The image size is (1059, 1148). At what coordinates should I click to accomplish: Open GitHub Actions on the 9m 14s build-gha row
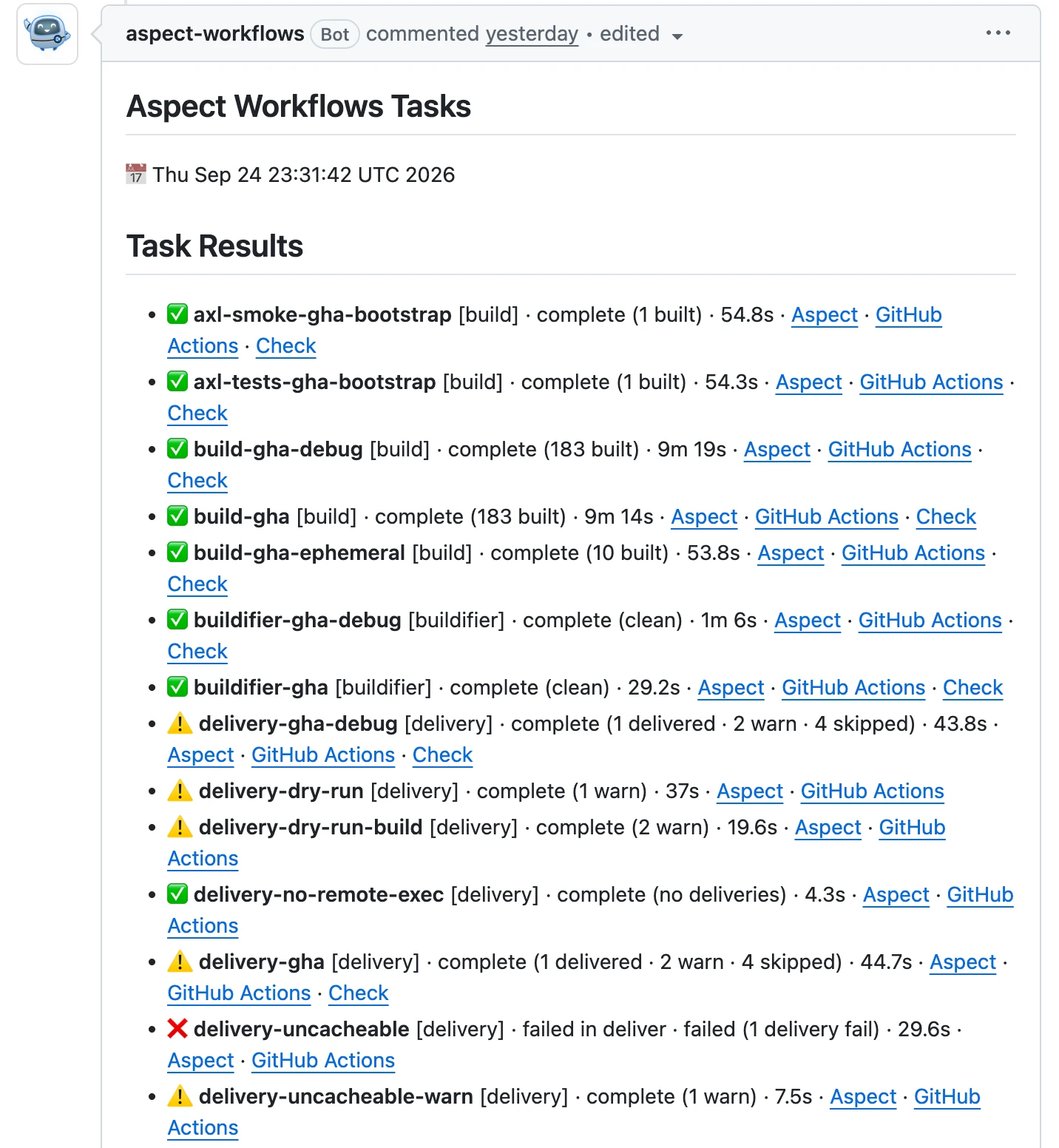pos(827,517)
